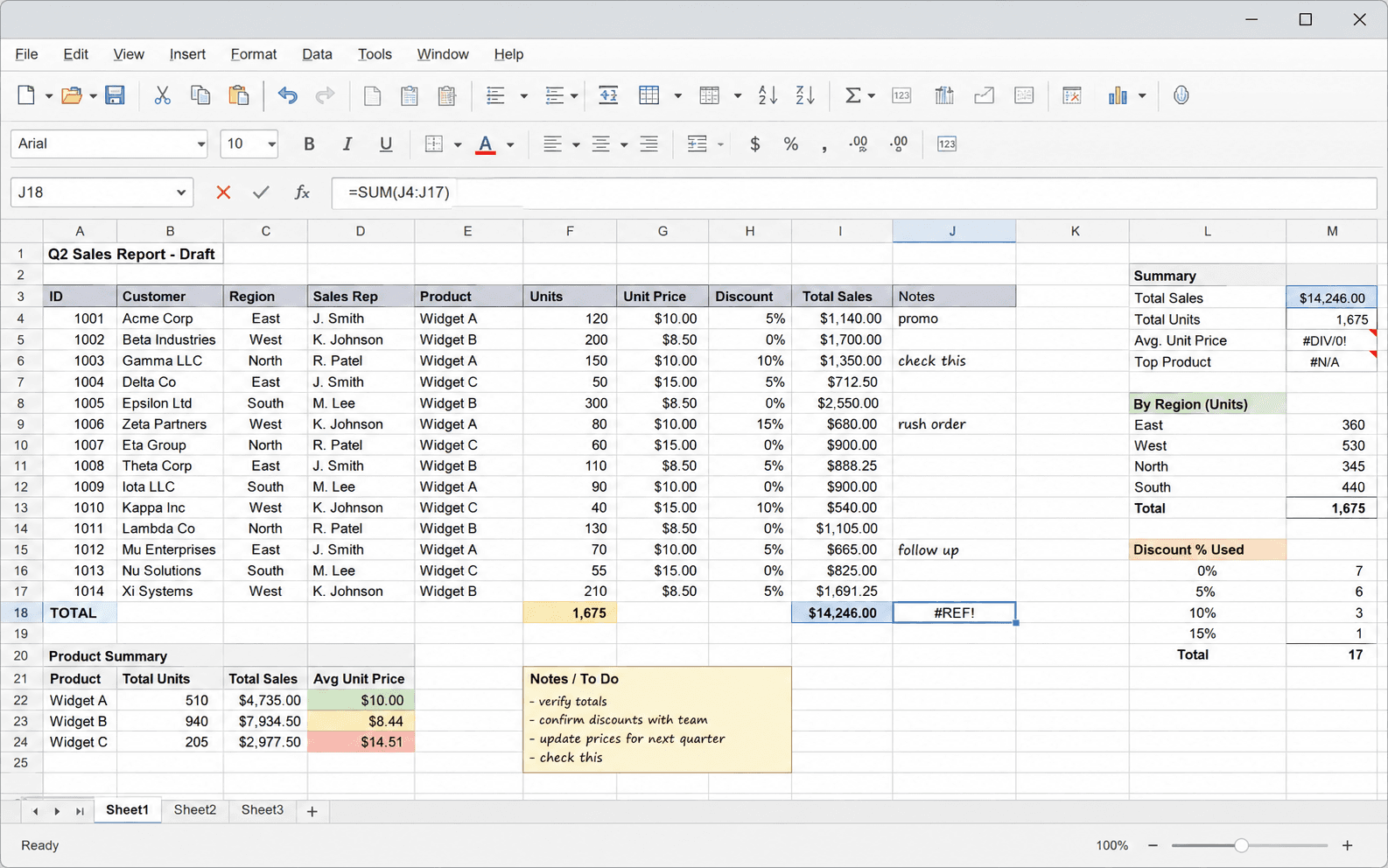Expand the Sum functions dropdown arrow

pyautogui.click(x=871, y=96)
